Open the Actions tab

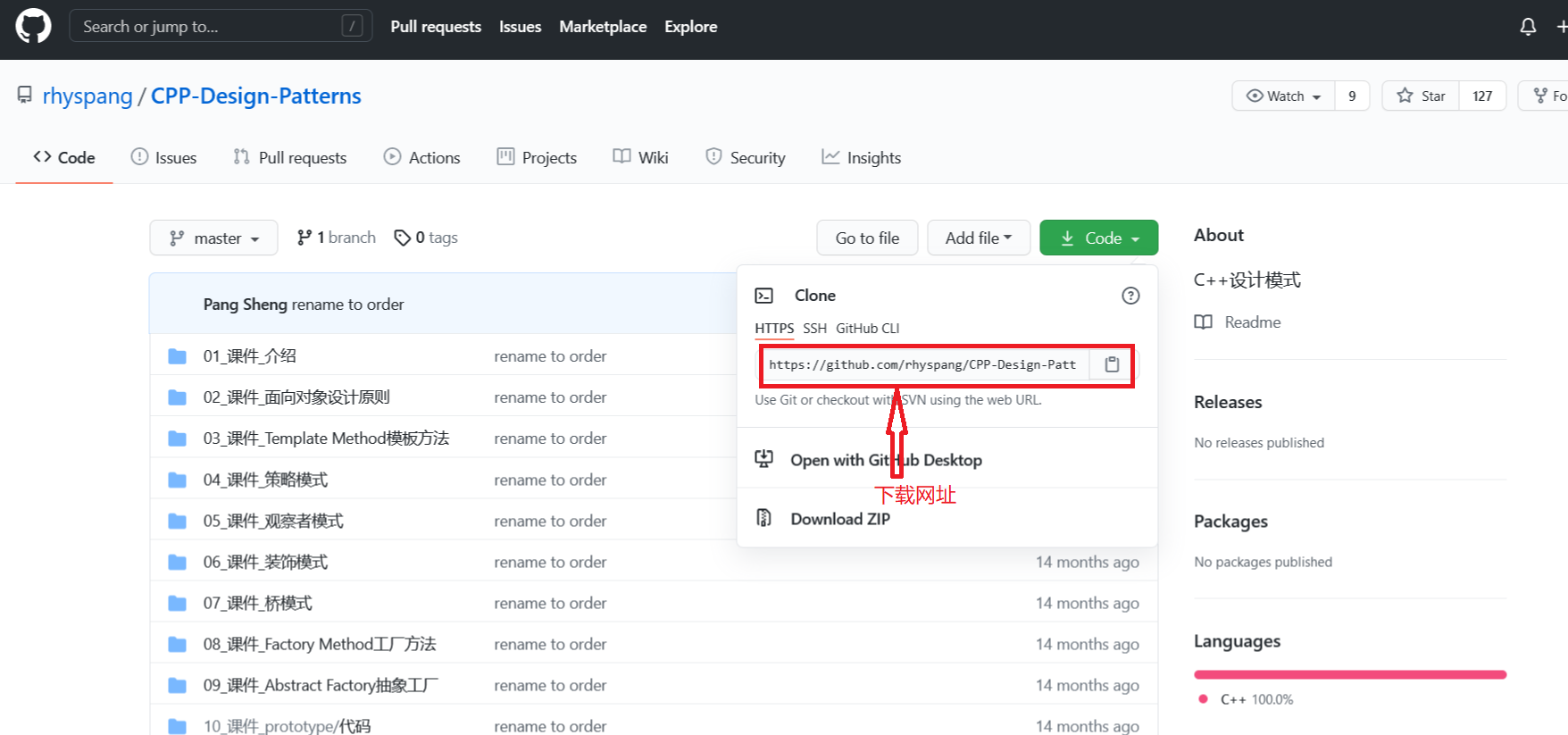tap(422, 157)
